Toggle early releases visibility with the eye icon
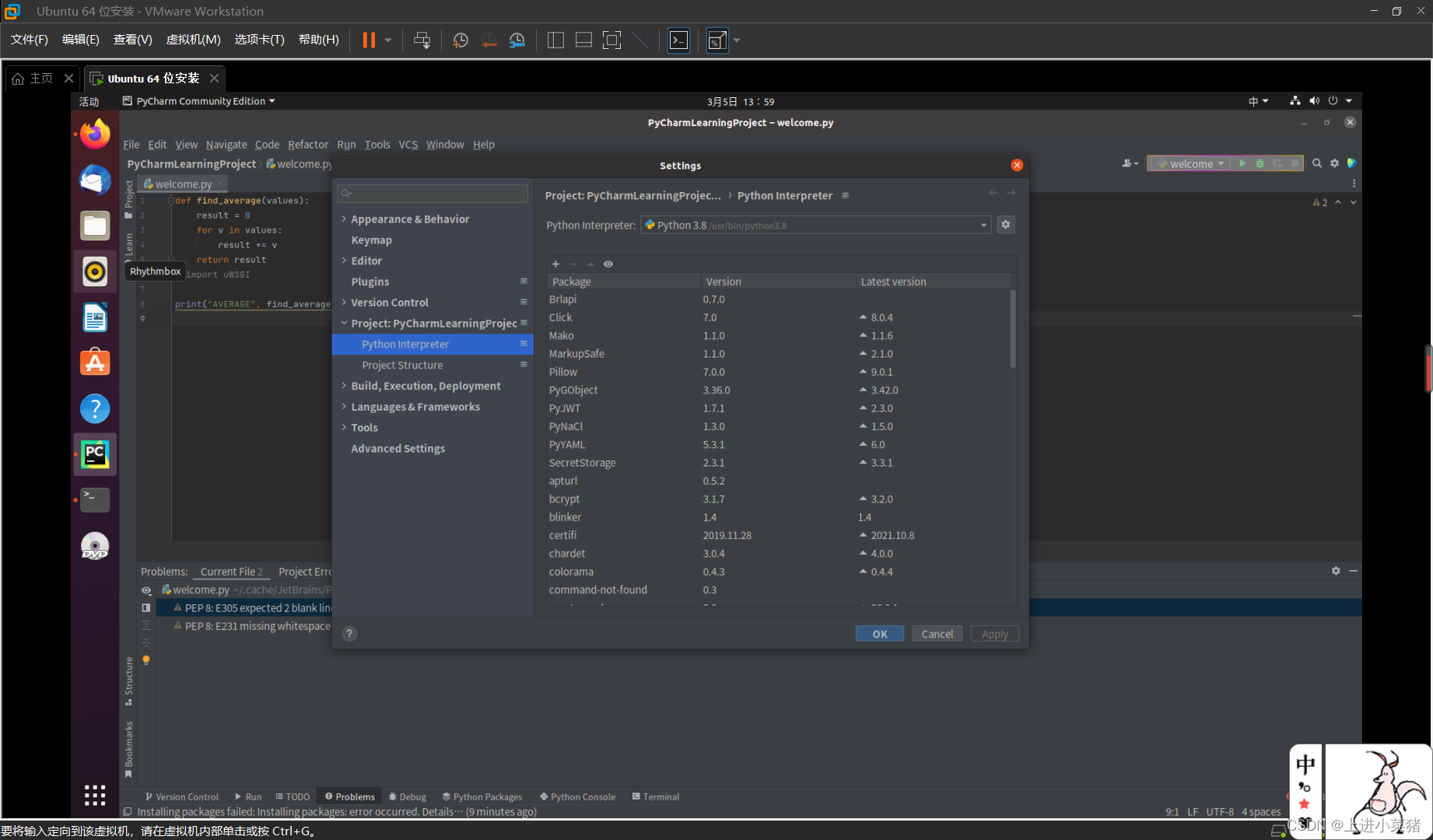This screenshot has height=840, width=1433. [x=608, y=264]
